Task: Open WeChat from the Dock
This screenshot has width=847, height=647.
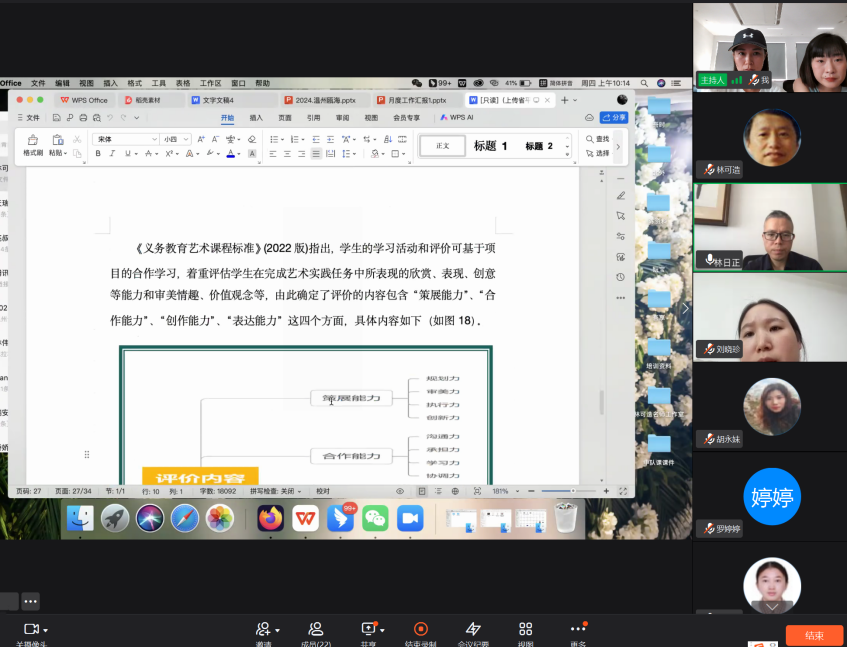Action: click(x=375, y=517)
